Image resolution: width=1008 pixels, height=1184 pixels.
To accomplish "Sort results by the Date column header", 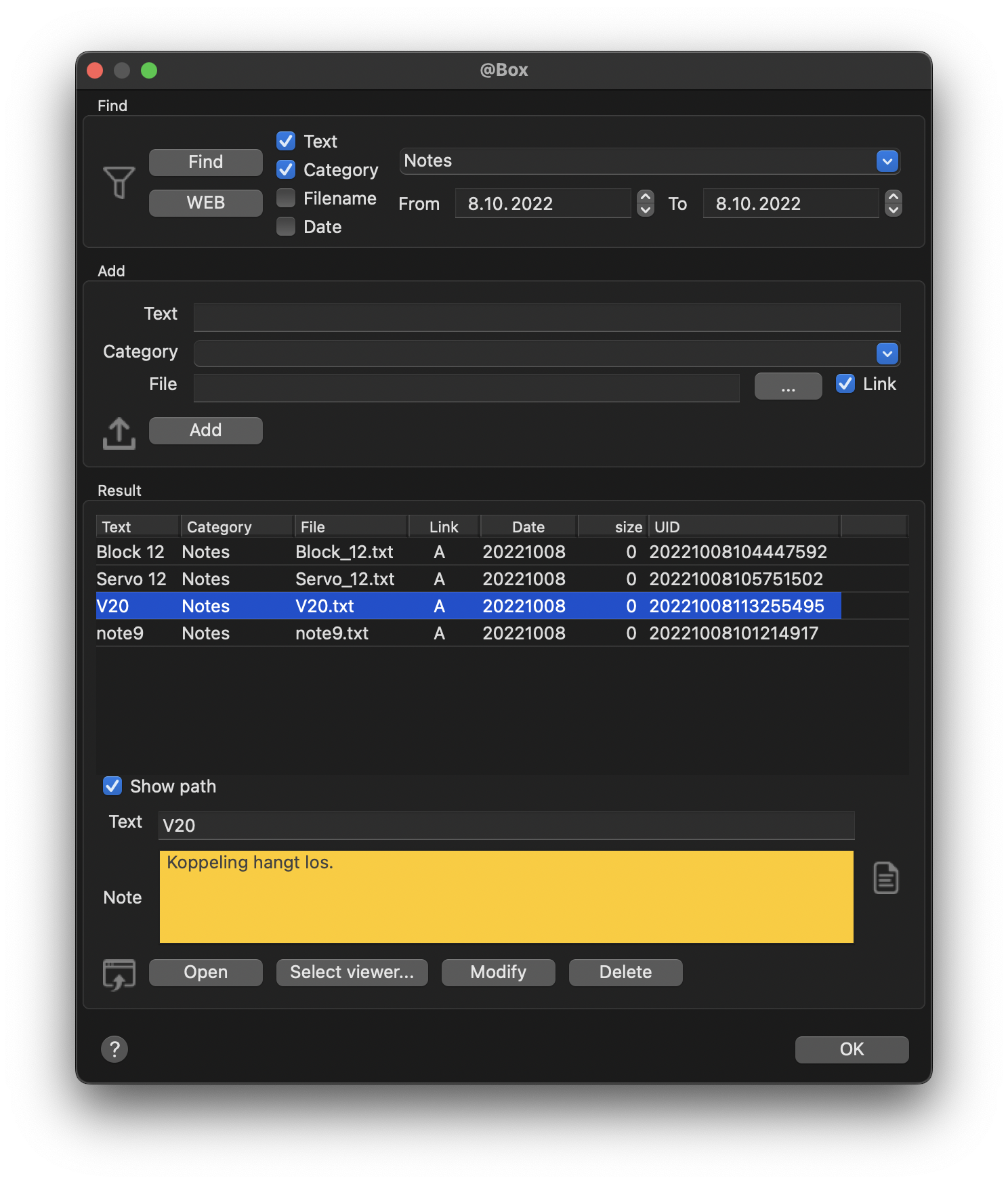I will pyautogui.click(x=528, y=527).
